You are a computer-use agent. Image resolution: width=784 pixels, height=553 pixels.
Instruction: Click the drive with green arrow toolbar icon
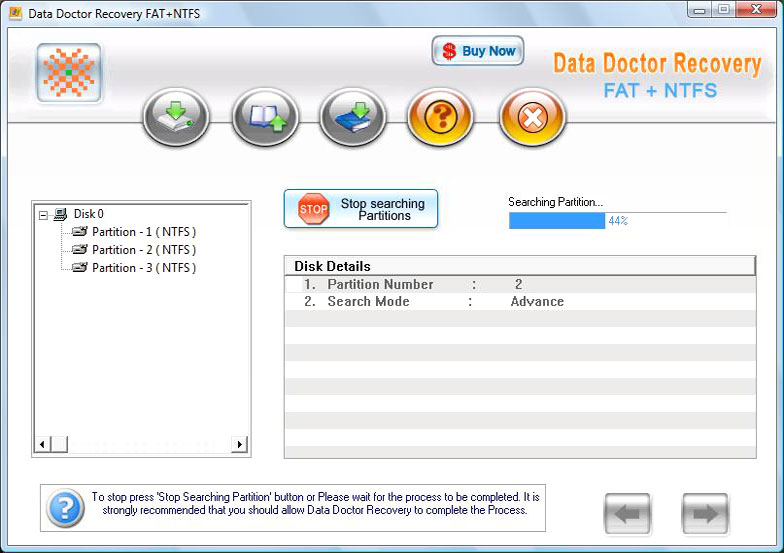pyautogui.click(x=176, y=117)
